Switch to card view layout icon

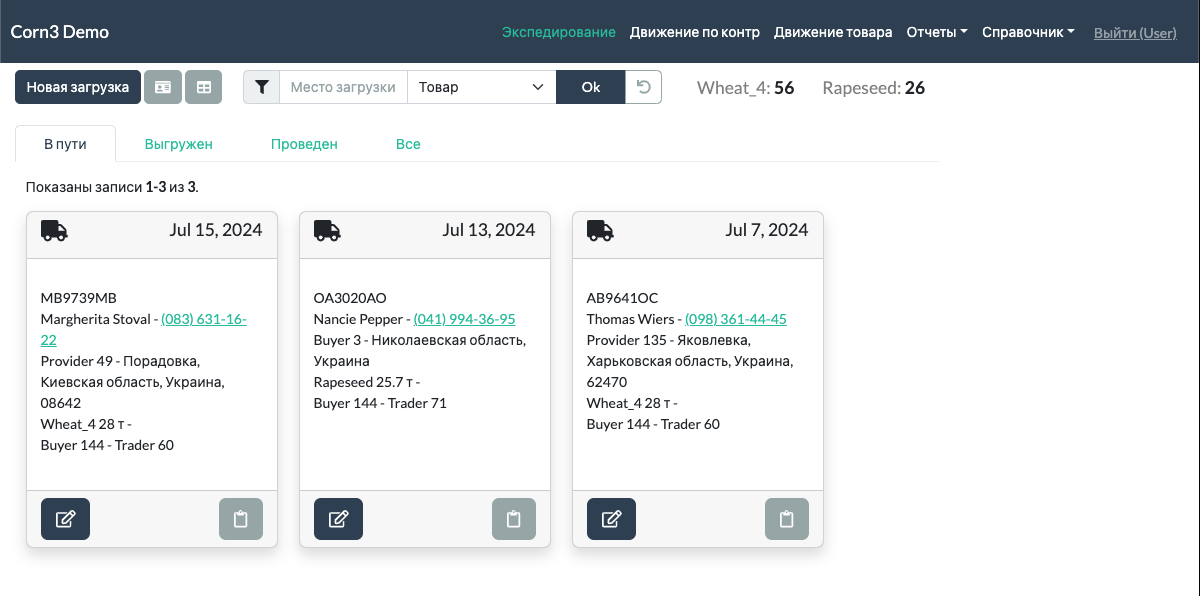(x=163, y=87)
